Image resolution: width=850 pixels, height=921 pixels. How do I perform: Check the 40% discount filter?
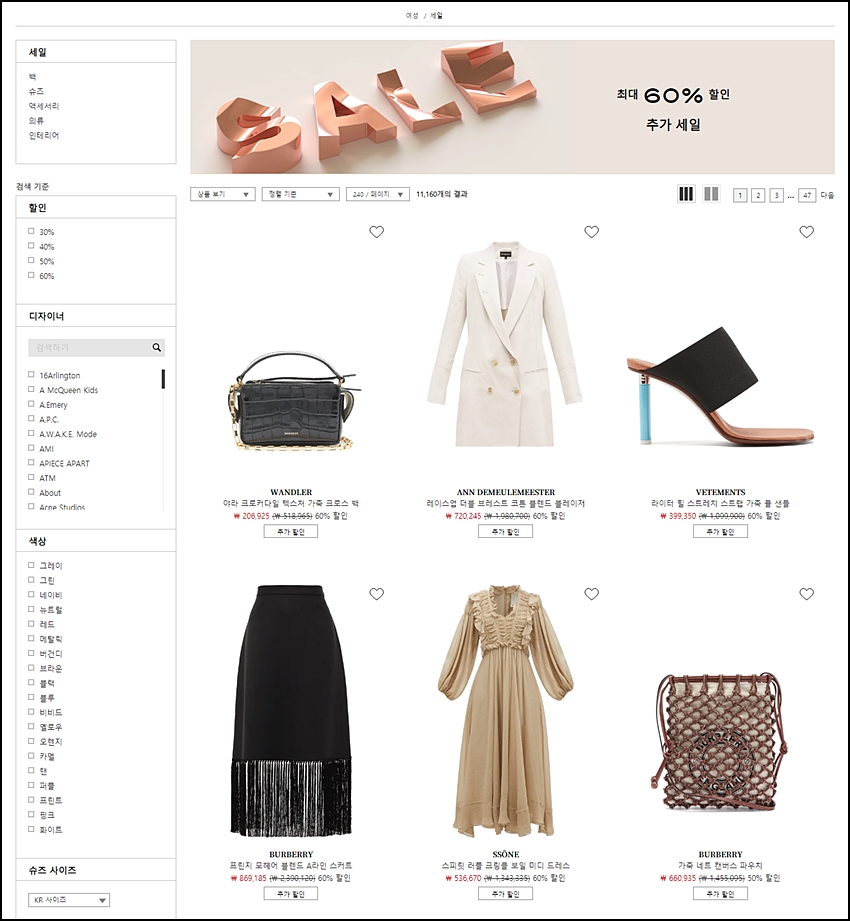tap(31, 246)
